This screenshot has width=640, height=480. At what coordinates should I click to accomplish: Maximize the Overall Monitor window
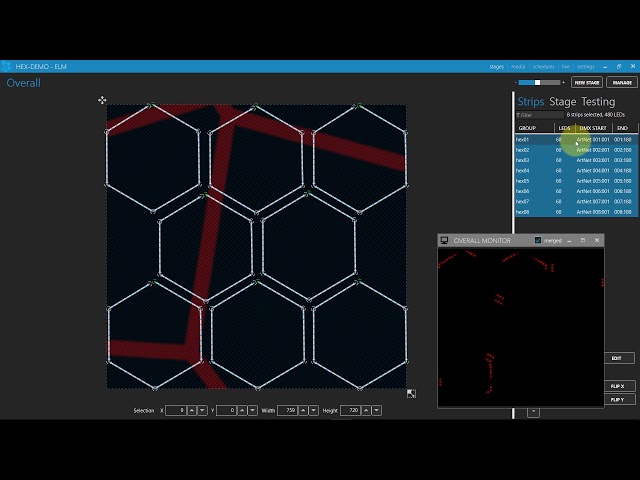(x=583, y=240)
